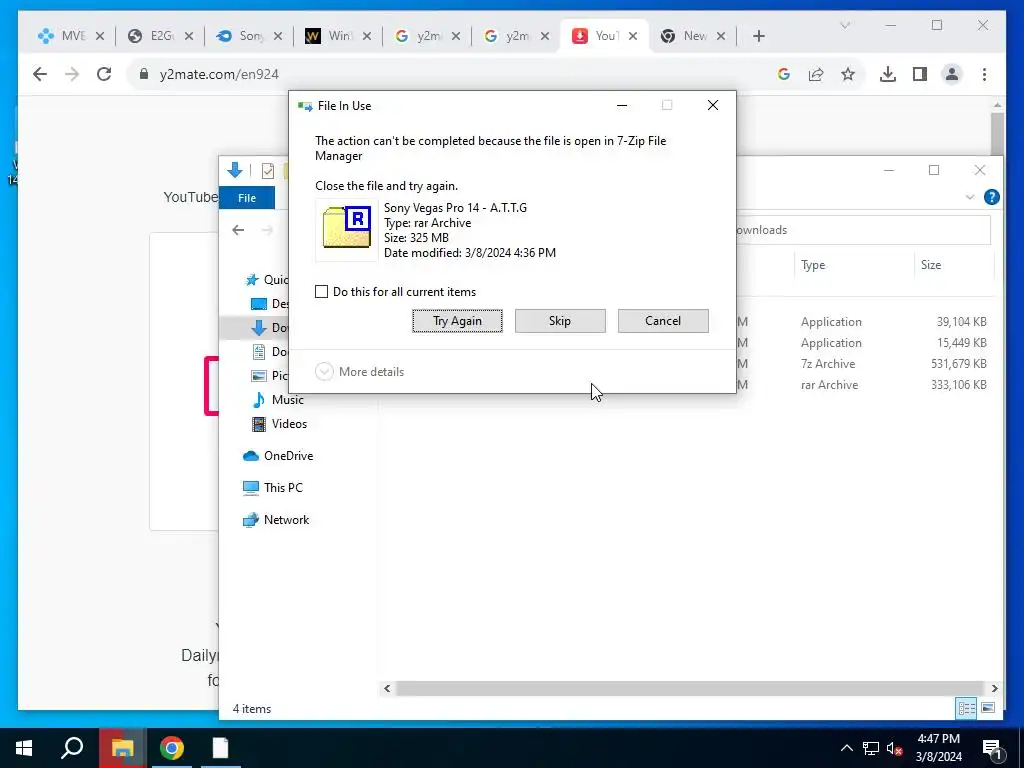Screen dimensions: 1024x768
Task: Click the Skip button
Action: 560,321
